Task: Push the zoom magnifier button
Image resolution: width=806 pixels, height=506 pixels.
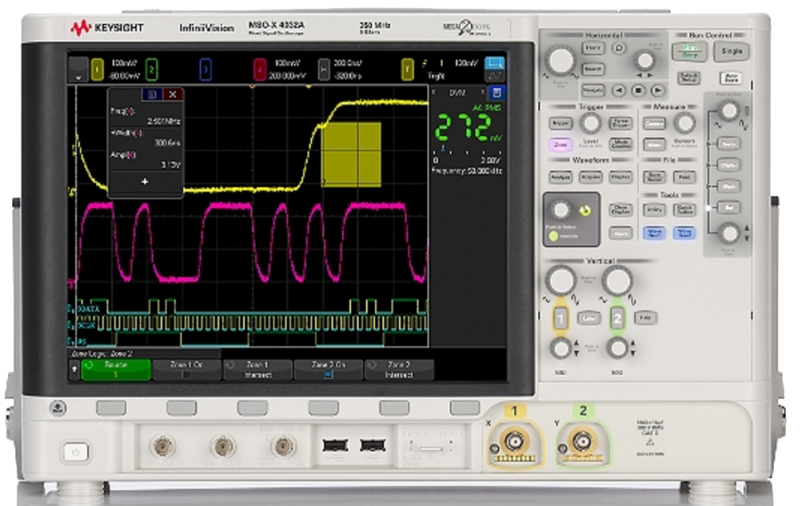Action: click(619, 48)
